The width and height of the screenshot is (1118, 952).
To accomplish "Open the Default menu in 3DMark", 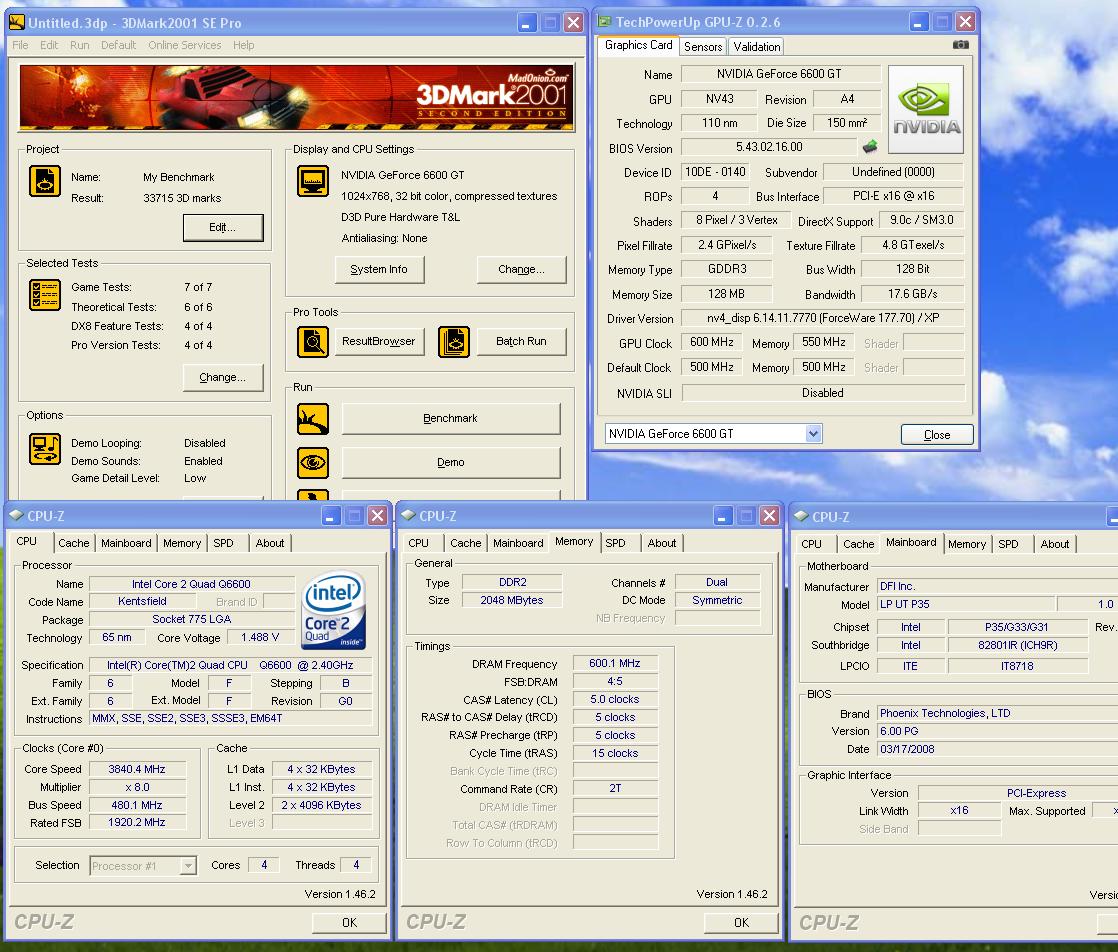I will [x=118, y=45].
